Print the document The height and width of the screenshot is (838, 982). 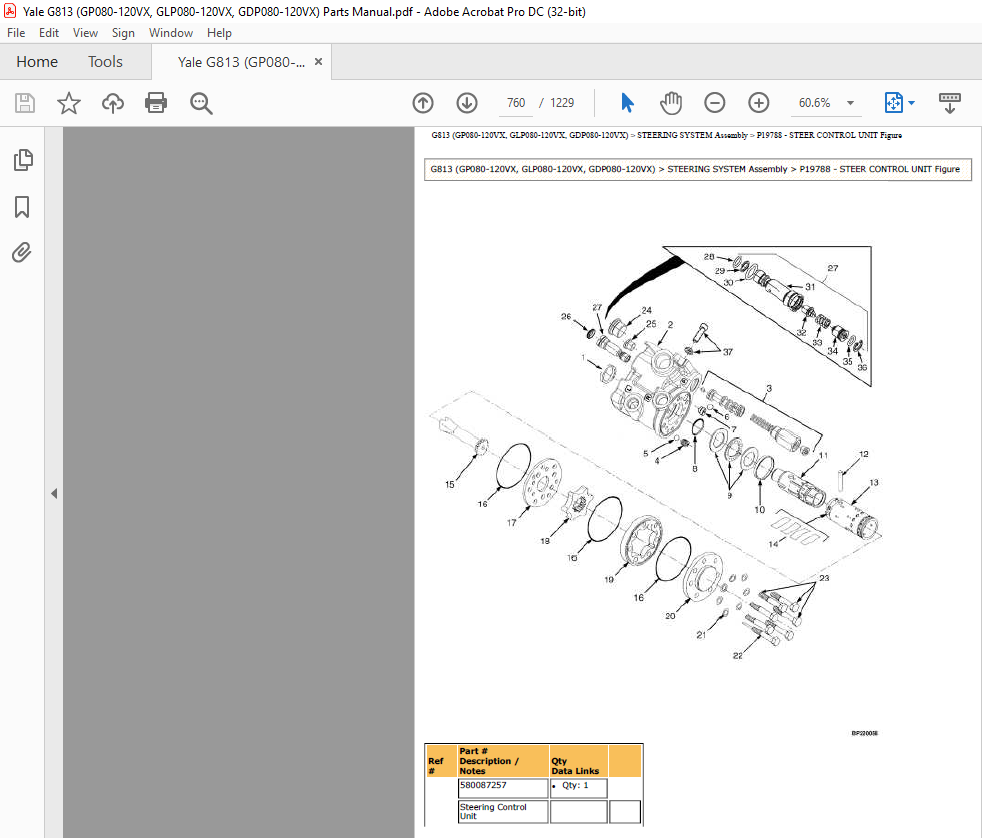coord(156,103)
